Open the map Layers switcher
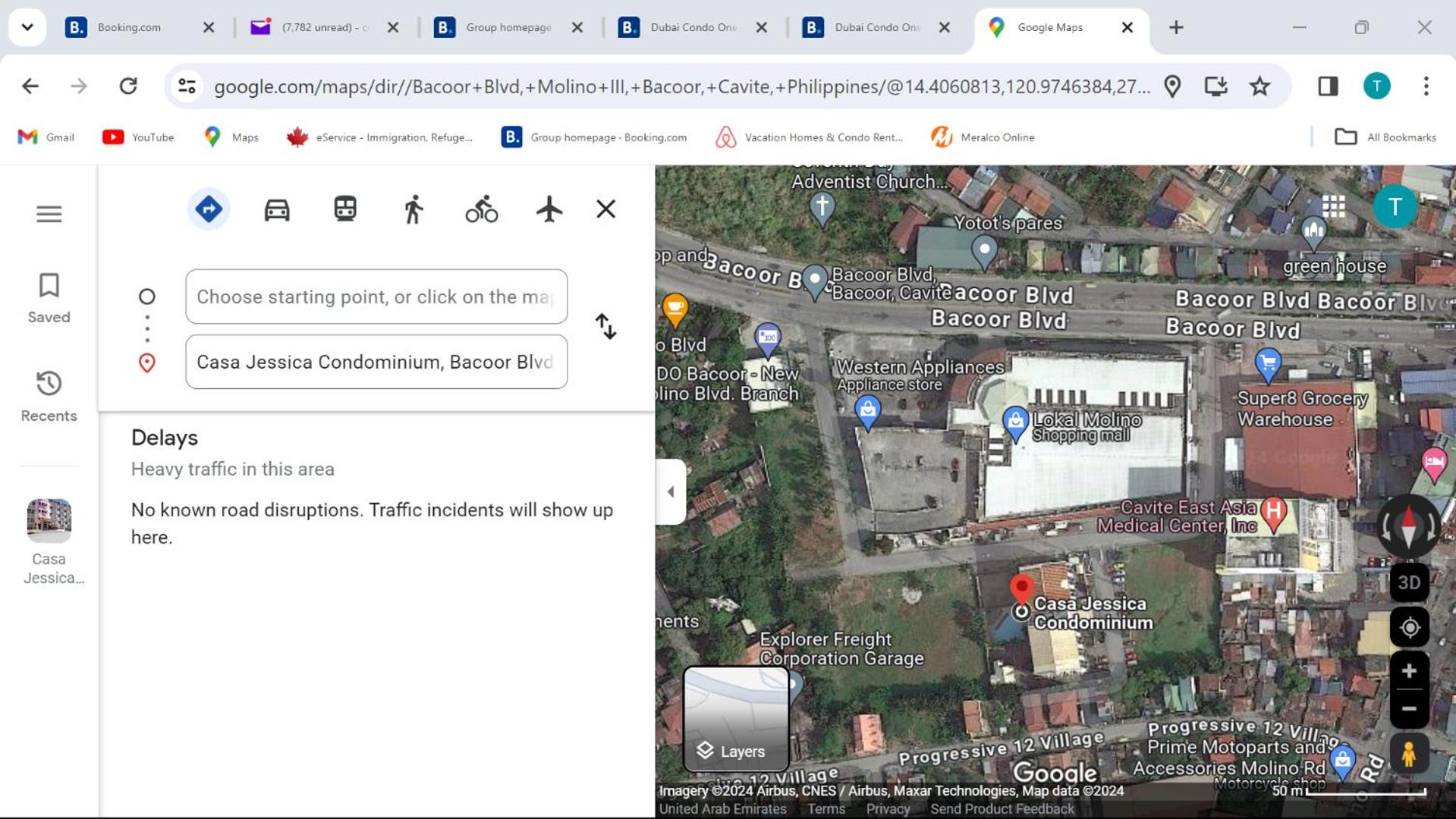This screenshot has width=1456, height=819. point(736,718)
